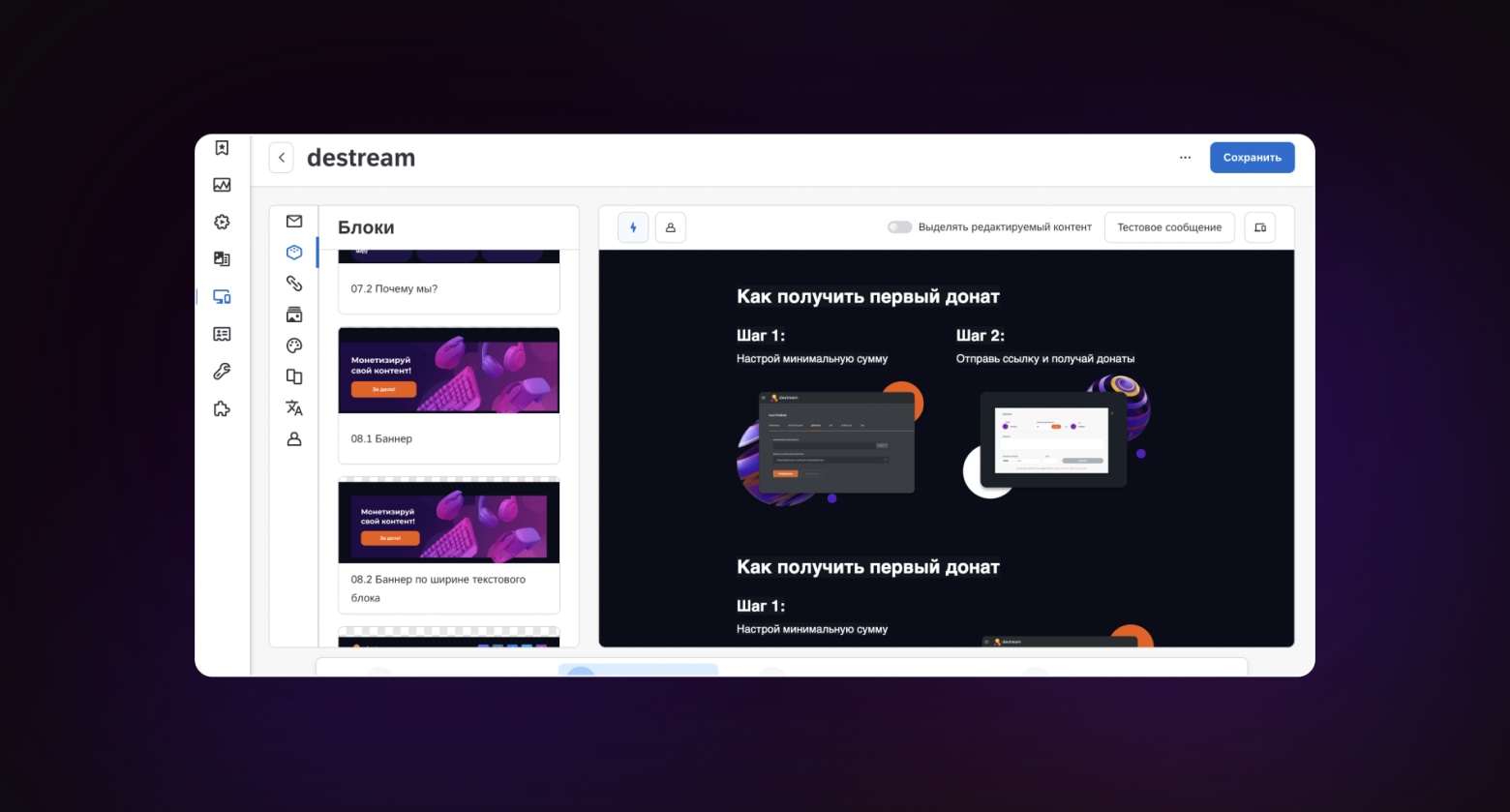The height and width of the screenshot is (812, 1510).
Task: Switch device preview with the screen-size icon
Action: 1259,227
